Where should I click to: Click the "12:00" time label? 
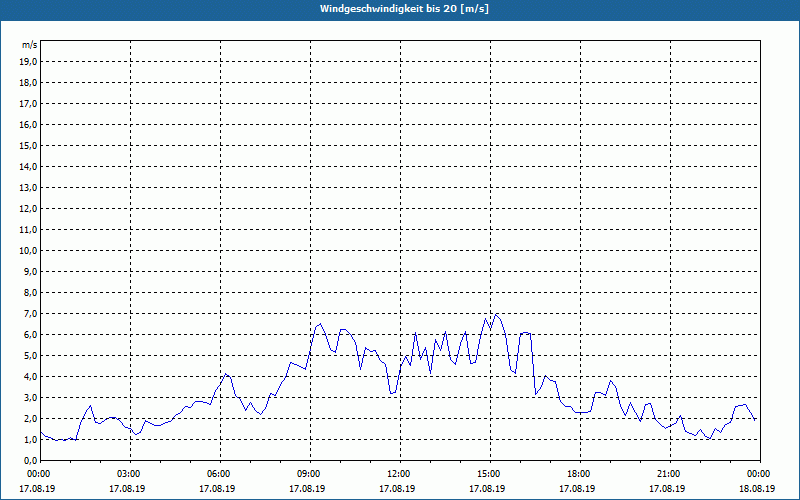[x=400, y=474]
